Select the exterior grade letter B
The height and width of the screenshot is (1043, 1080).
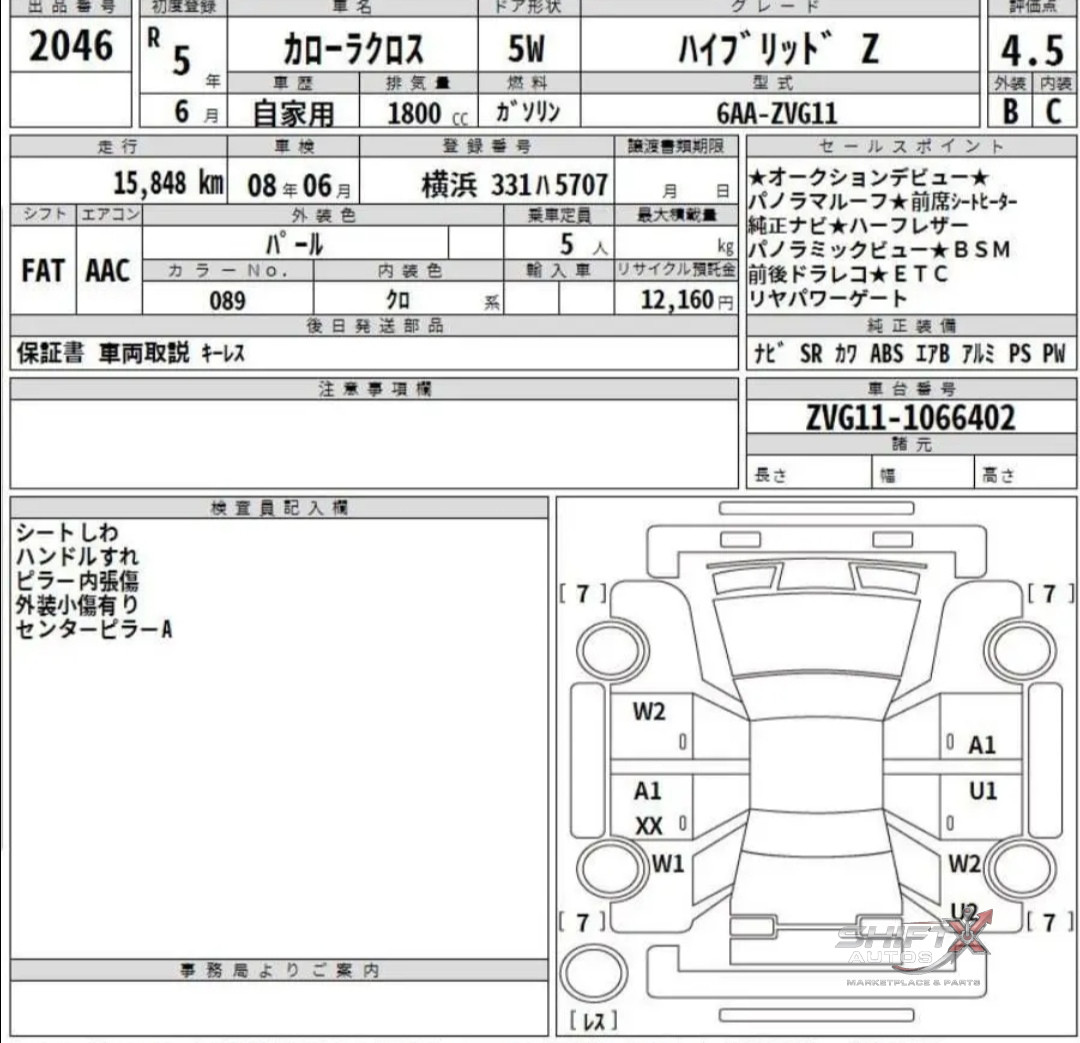click(x=1010, y=112)
